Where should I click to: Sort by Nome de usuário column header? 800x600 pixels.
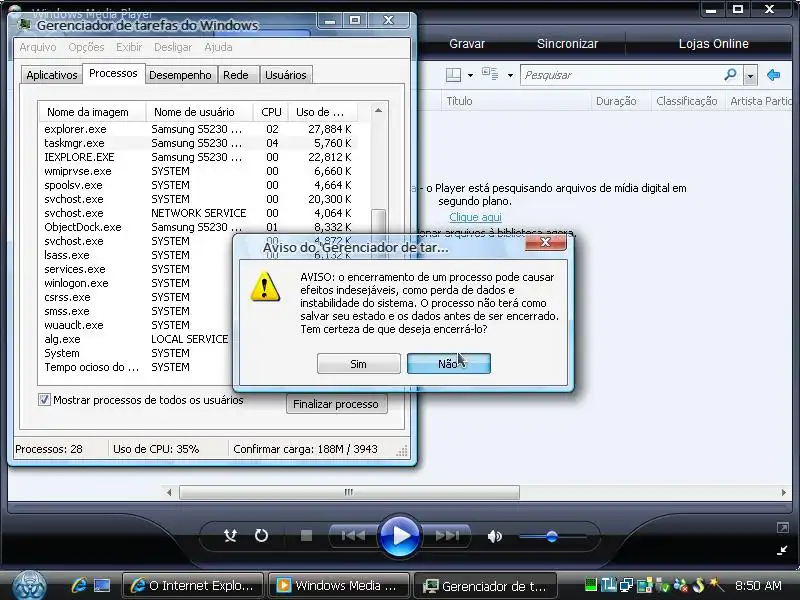tap(199, 112)
